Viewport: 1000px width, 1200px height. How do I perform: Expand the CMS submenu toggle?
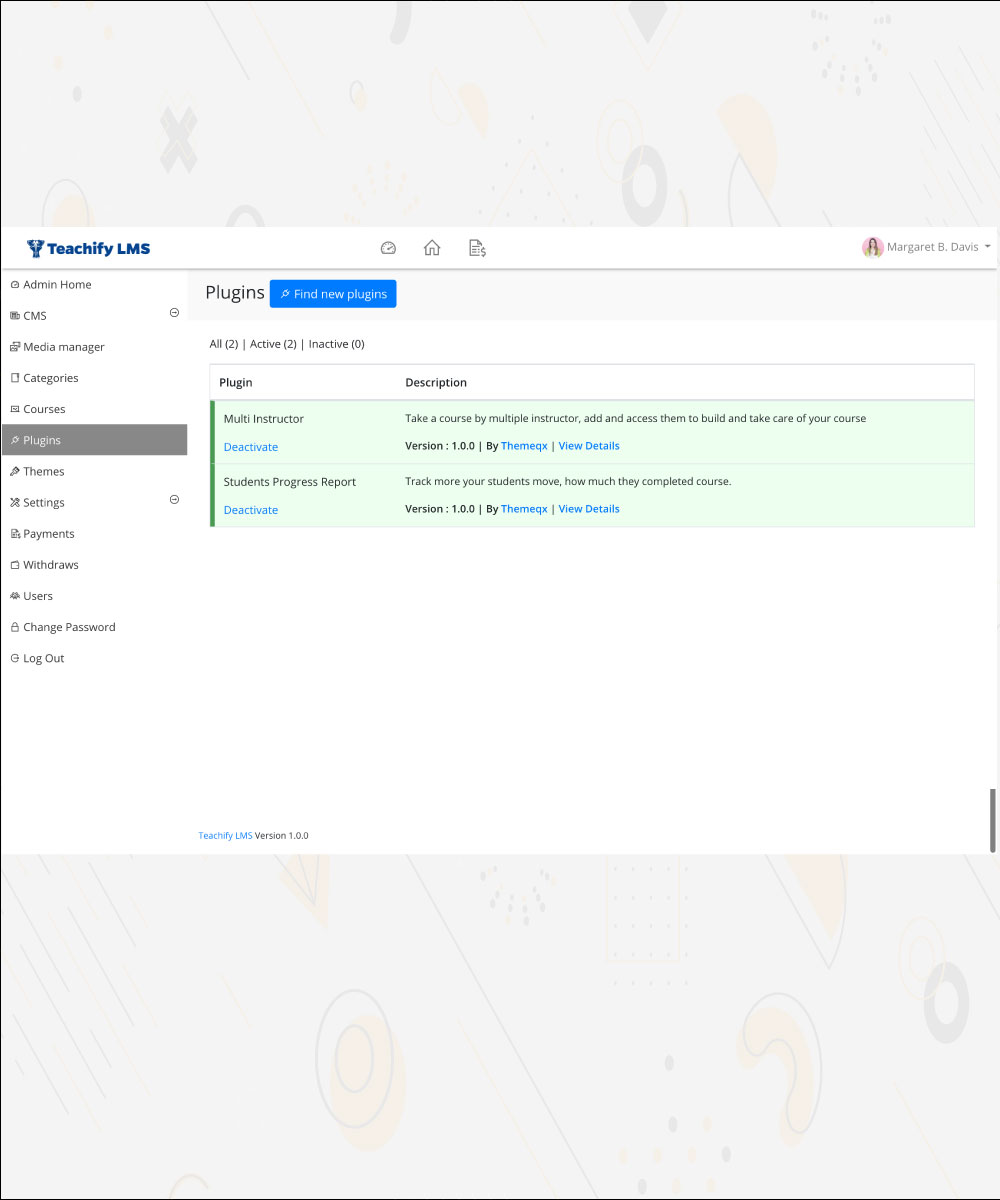[x=174, y=313]
